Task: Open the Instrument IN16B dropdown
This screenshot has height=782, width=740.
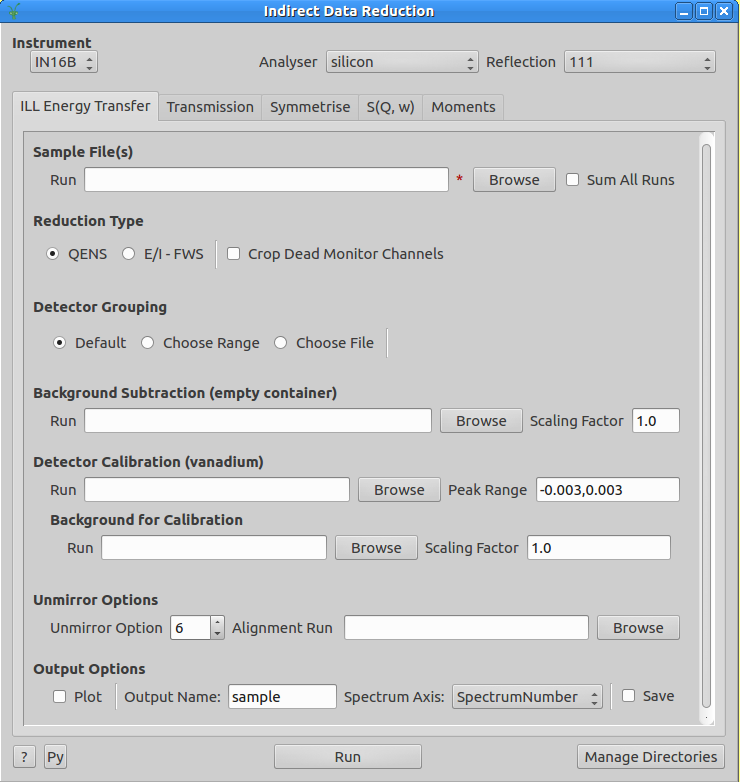Action: (x=64, y=63)
